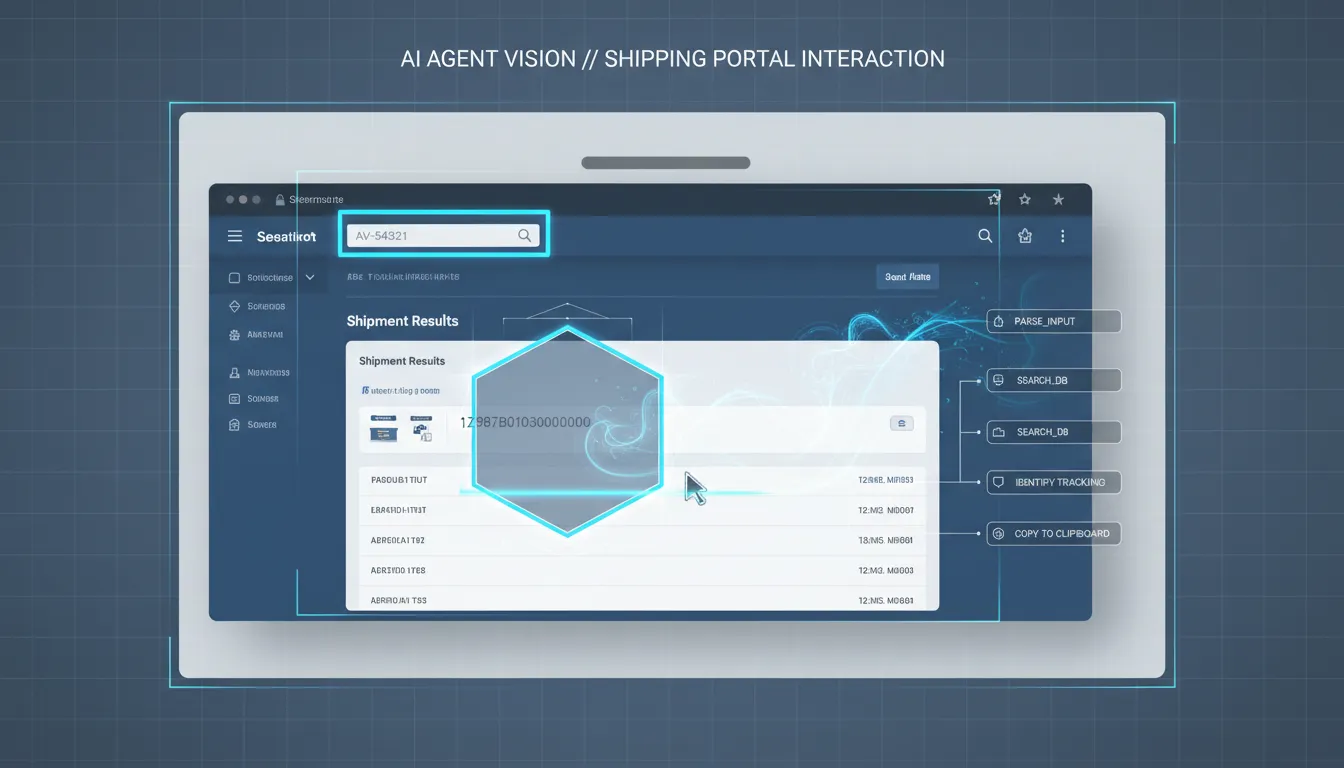Viewport: 1344px width, 768px height.
Task: Expand the Sollioctinse sidebar section chevron
Action: tap(310, 277)
